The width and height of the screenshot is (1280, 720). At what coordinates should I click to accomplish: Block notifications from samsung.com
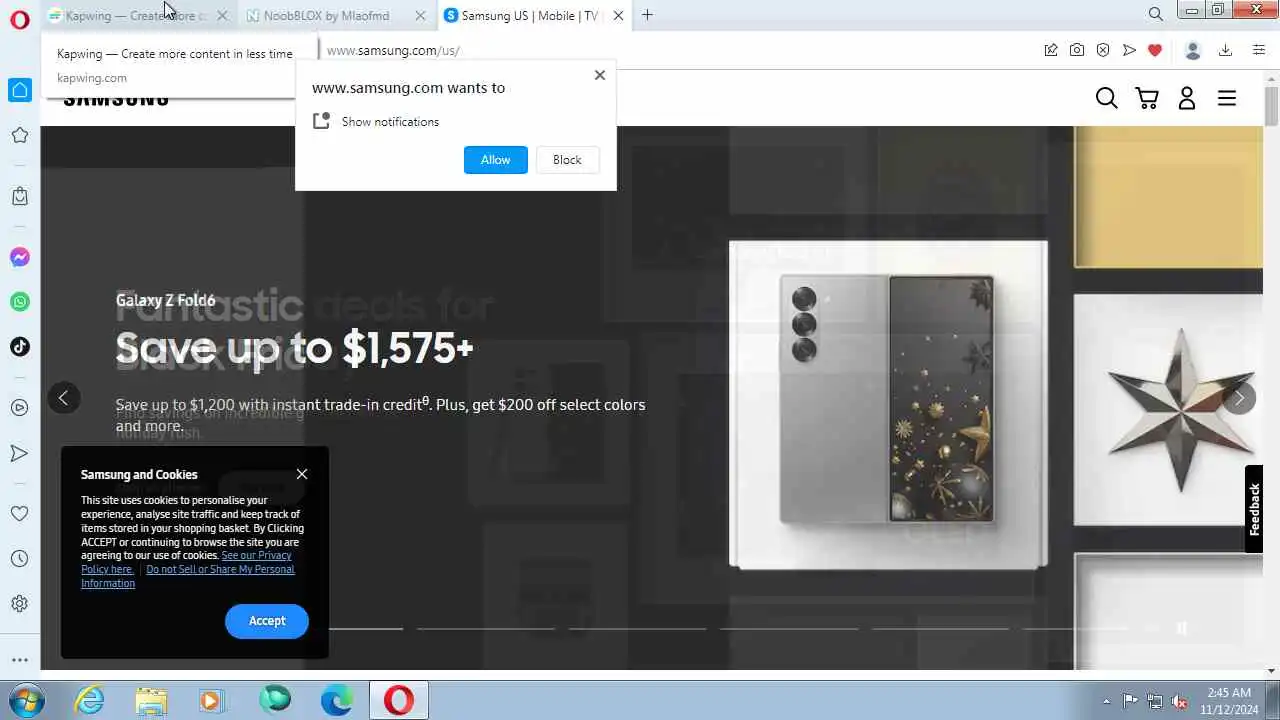567,160
